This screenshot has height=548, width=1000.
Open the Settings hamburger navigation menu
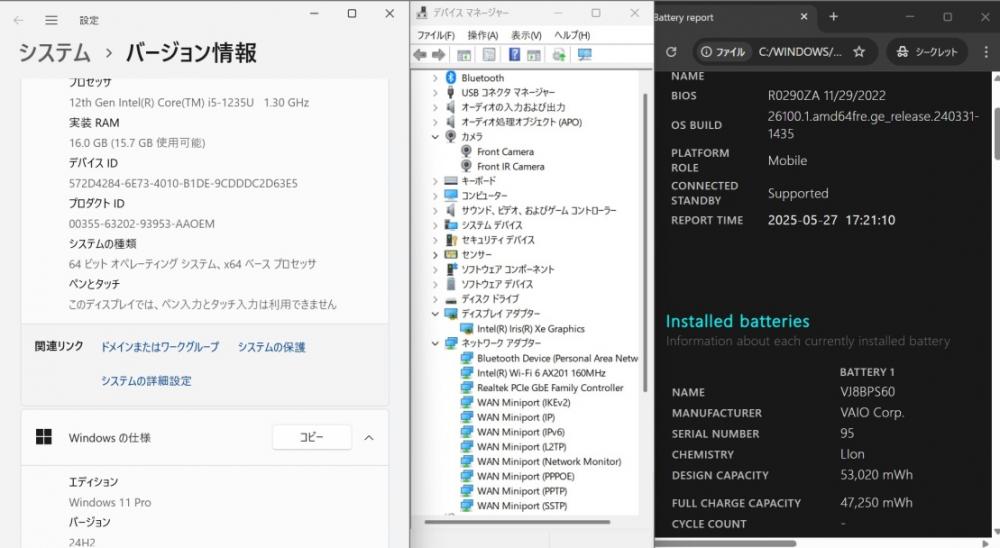[x=51, y=20]
